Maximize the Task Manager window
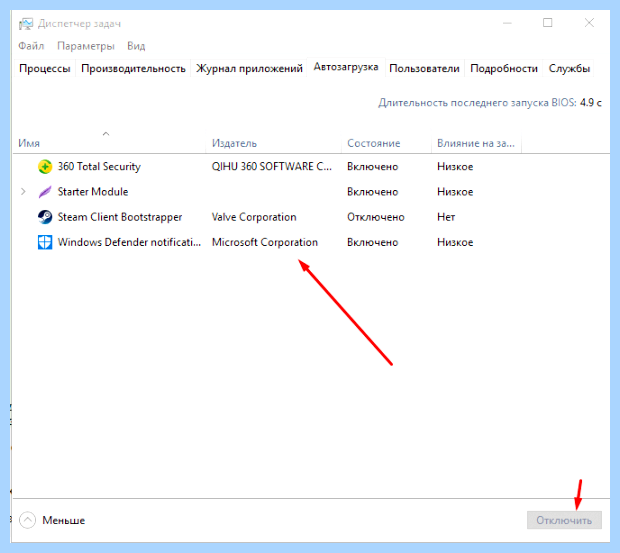This screenshot has width=620, height=553. pyautogui.click(x=548, y=23)
